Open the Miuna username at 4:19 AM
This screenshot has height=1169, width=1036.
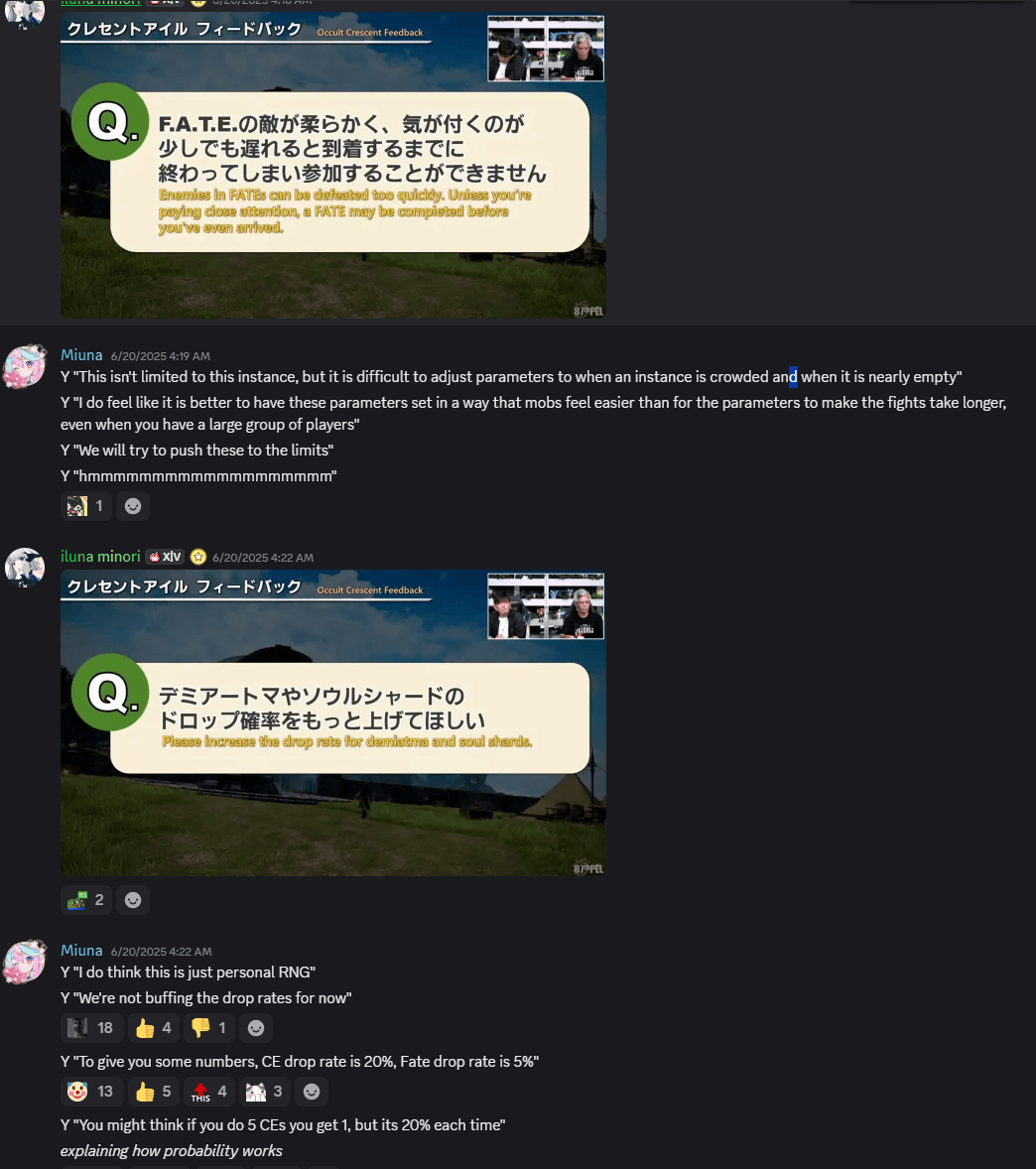tap(81, 355)
